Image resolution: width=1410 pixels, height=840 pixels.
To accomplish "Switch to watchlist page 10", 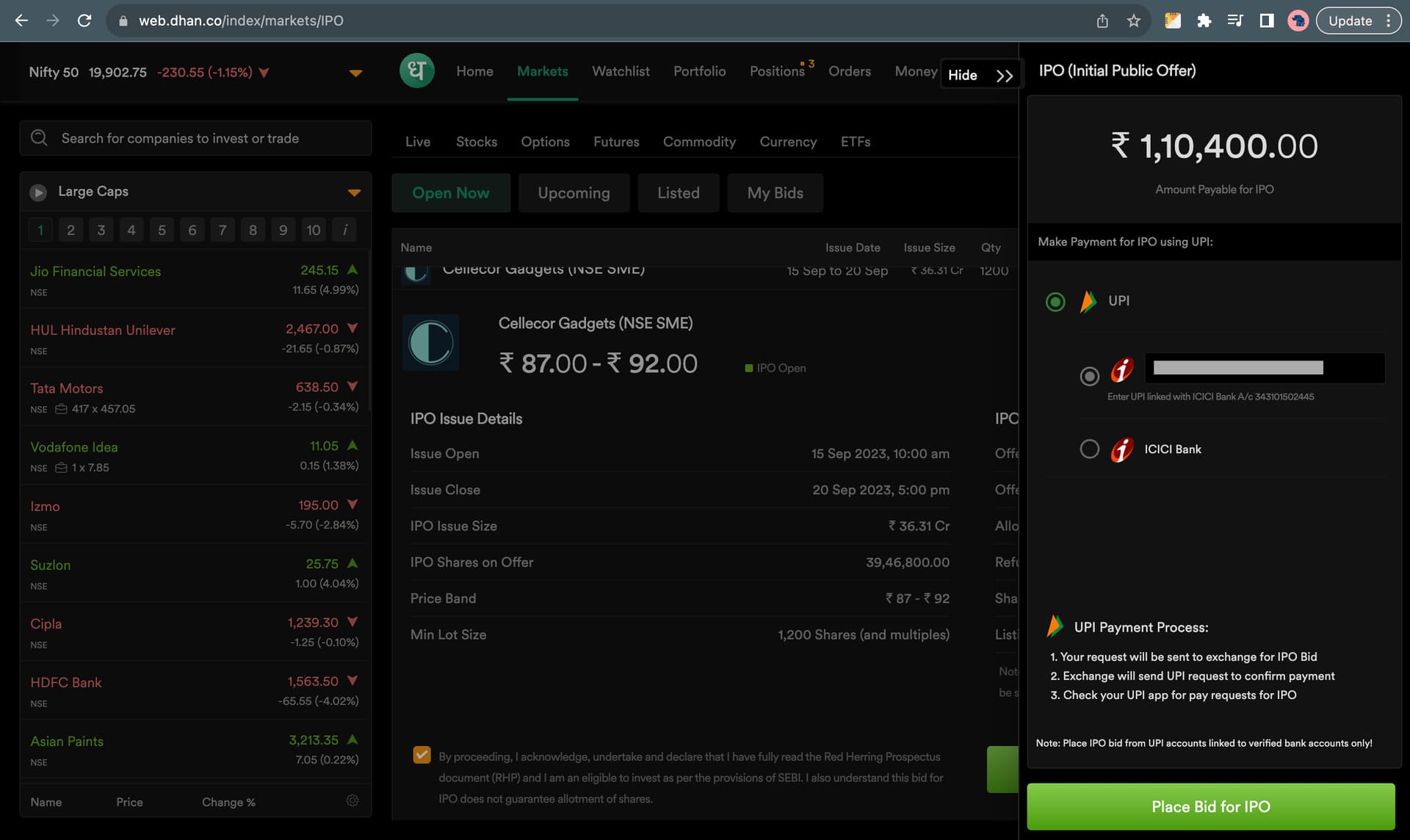I will [x=314, y=230].
